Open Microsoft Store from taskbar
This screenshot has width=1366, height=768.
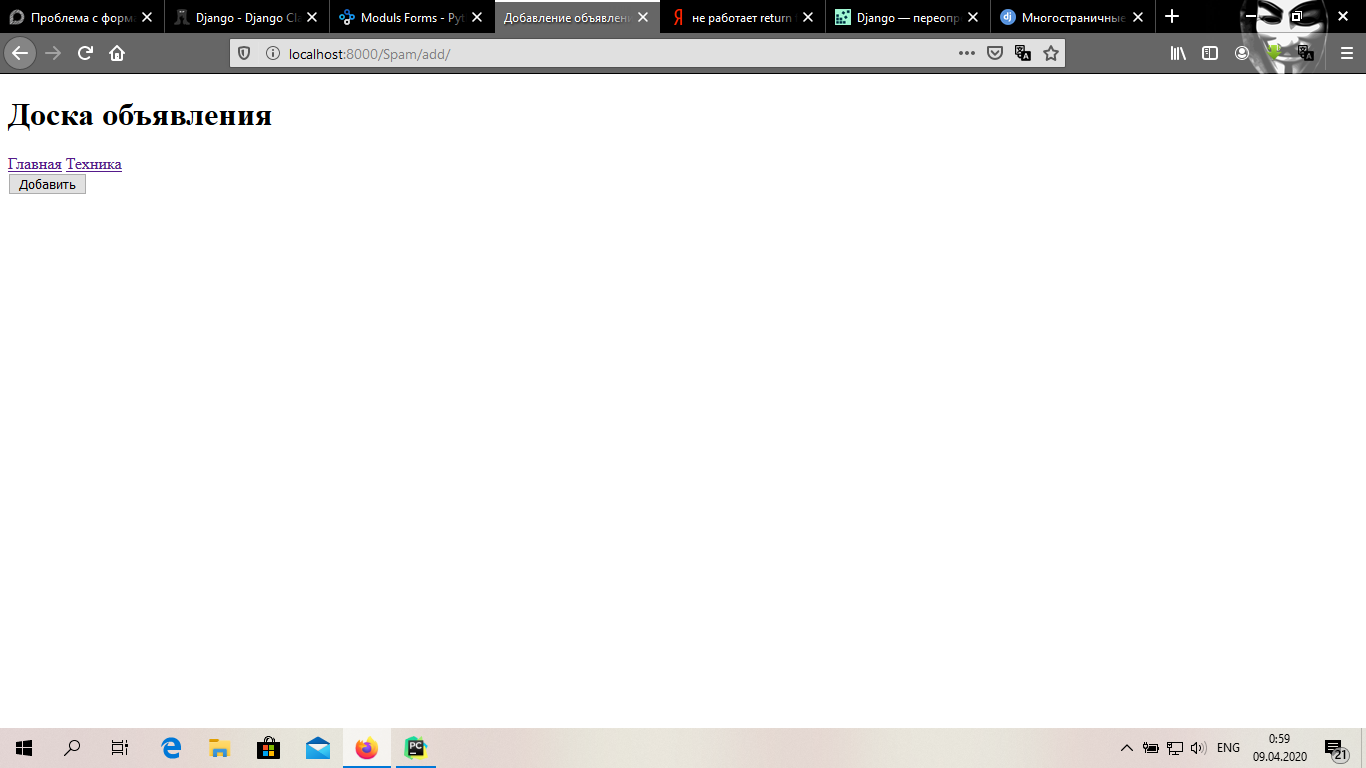268,748
